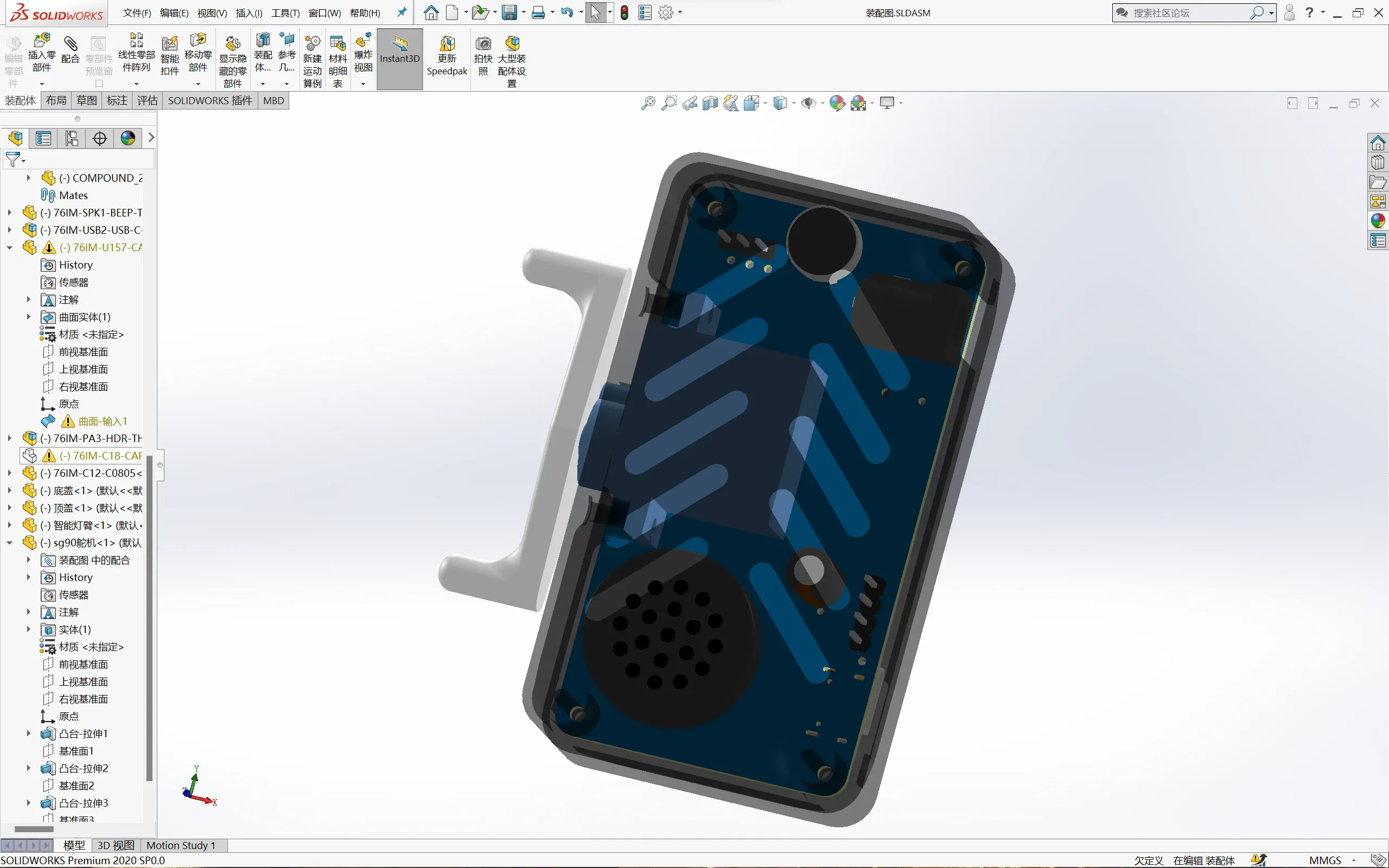Click Options gear button
Screen dimensions: 1389x868
[x=666, y=12]
